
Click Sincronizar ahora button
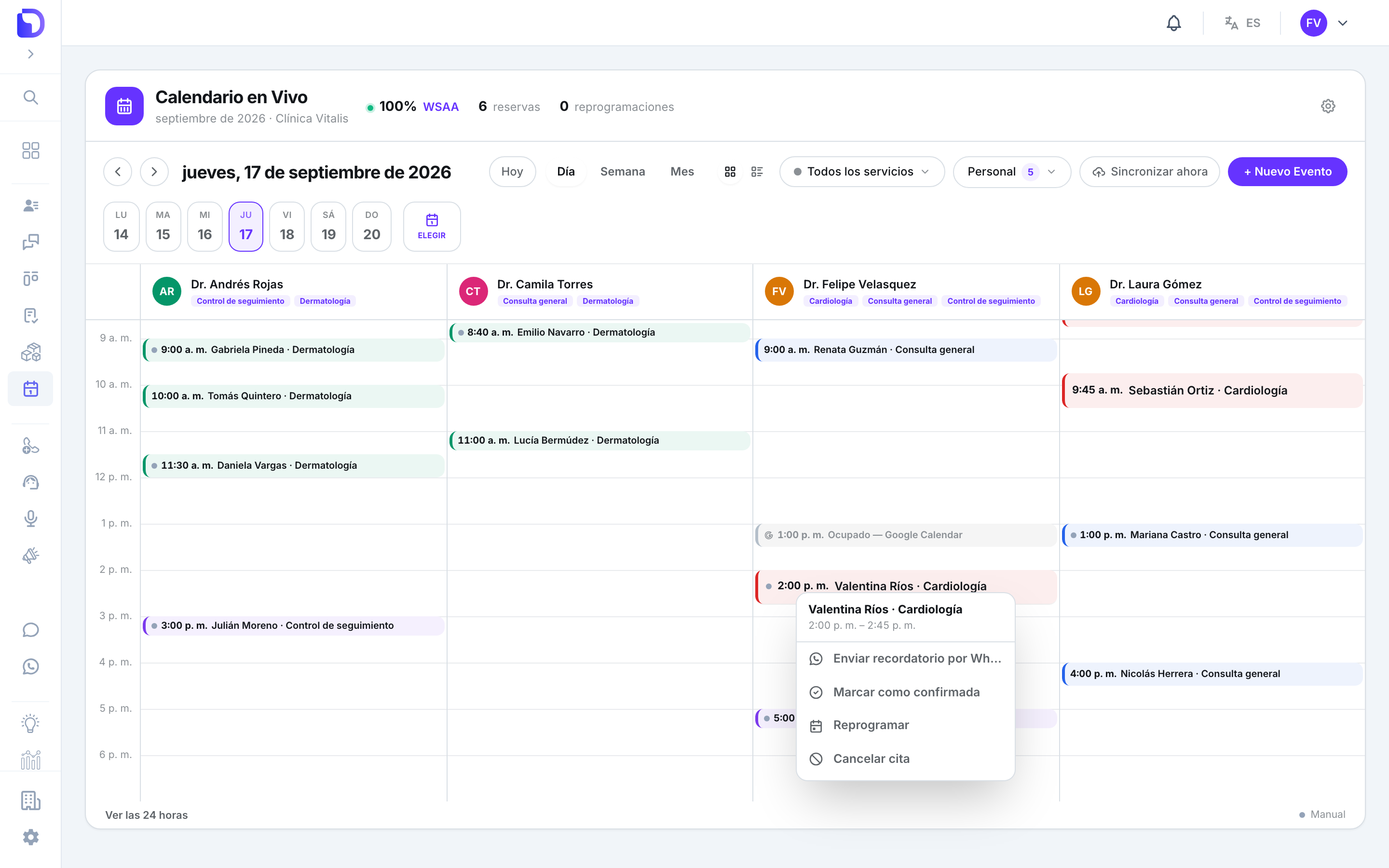pos(1150,172)
